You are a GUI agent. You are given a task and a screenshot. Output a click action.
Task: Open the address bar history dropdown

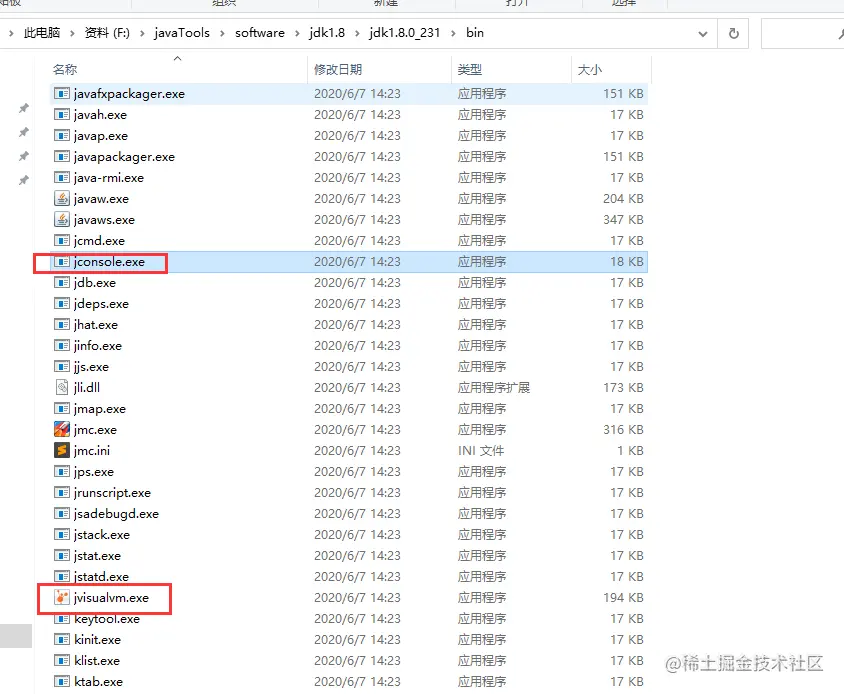coord(702,34)
